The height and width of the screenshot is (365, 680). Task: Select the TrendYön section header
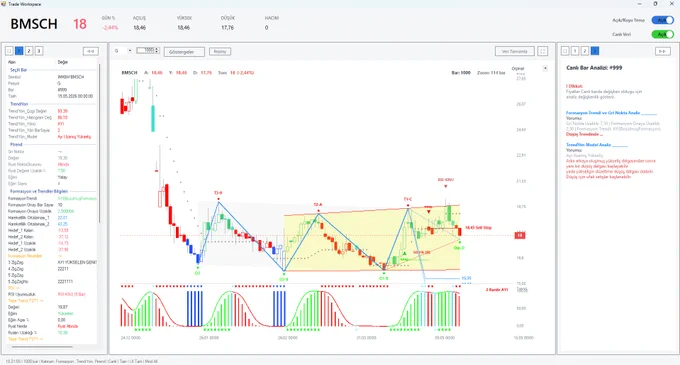(x=19, y=104)
